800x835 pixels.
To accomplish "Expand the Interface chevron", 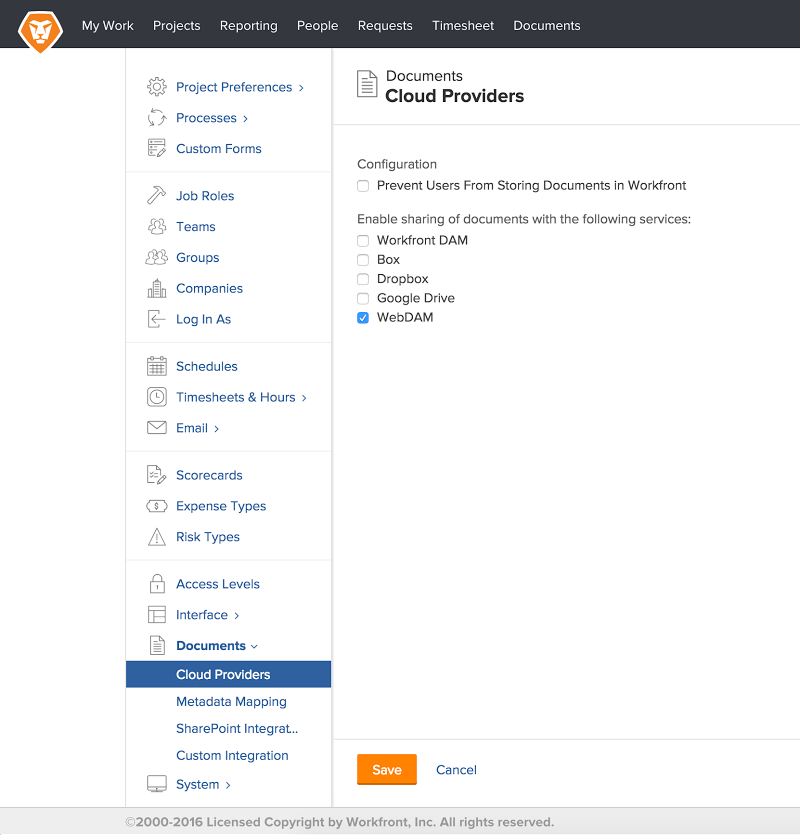I will coord(236,616).
